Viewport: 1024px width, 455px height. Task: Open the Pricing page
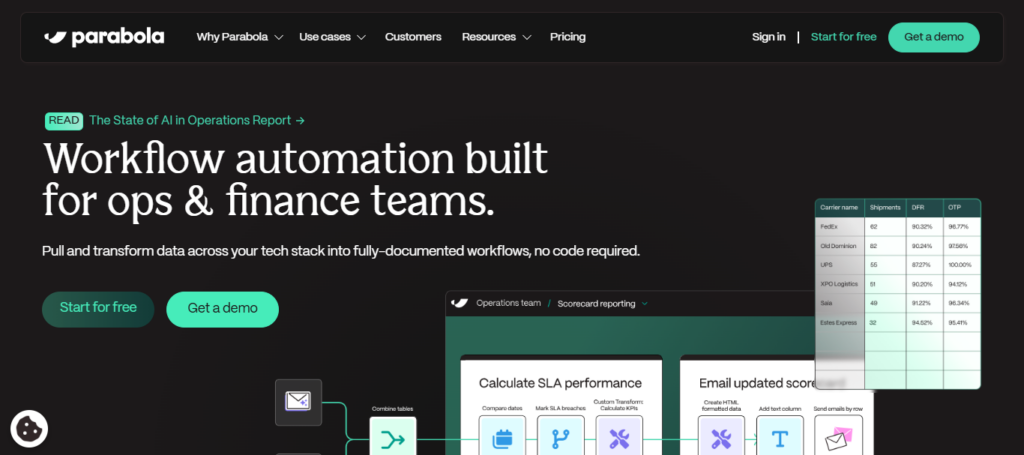568,37
